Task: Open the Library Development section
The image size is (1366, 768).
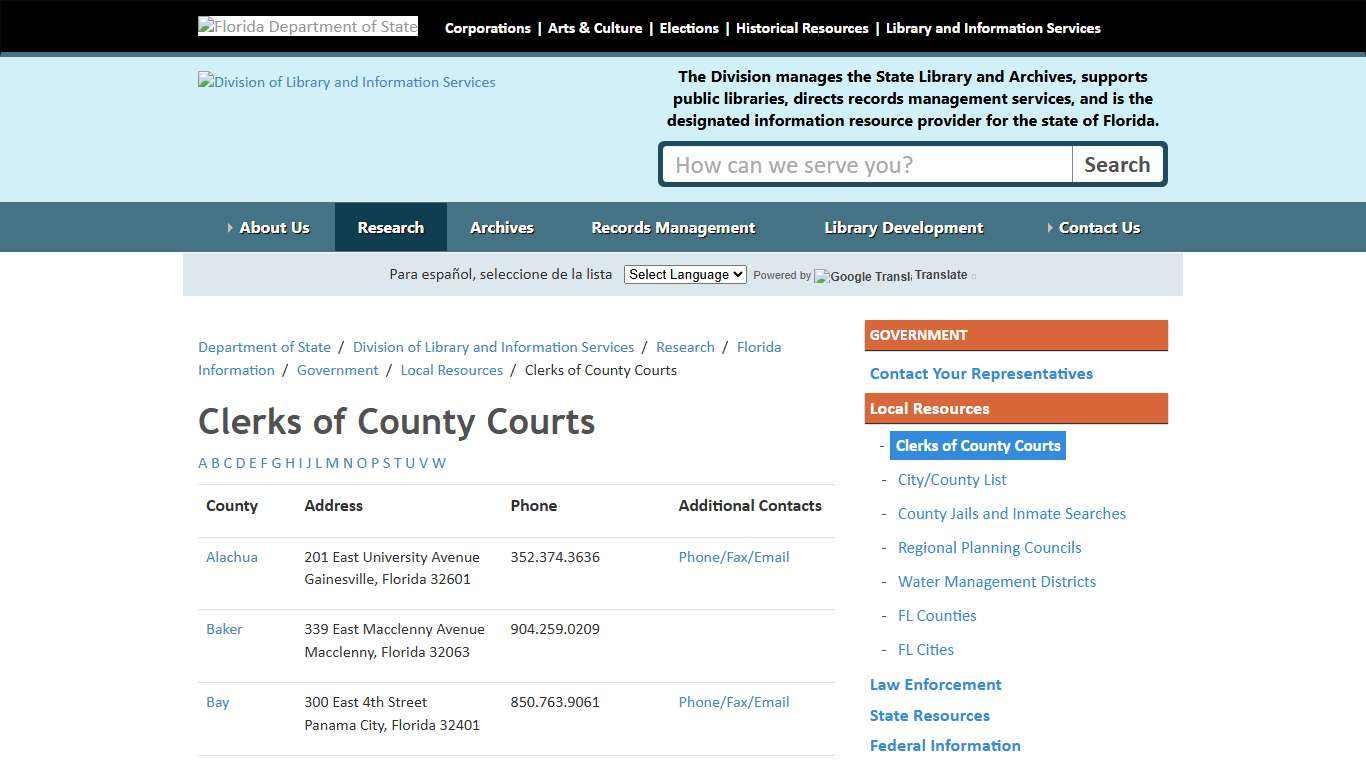Action: coord(903,227)
